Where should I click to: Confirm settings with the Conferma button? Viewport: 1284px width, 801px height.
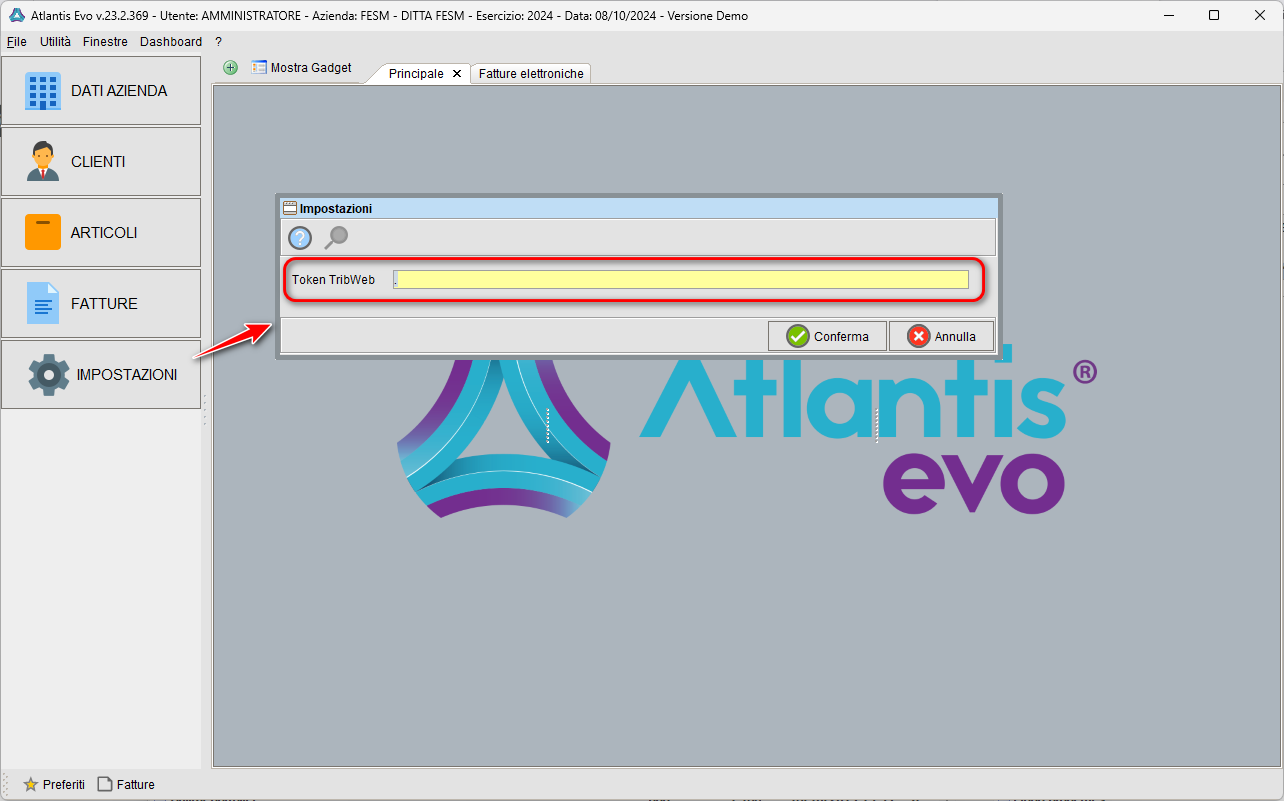tap(827, 336)
